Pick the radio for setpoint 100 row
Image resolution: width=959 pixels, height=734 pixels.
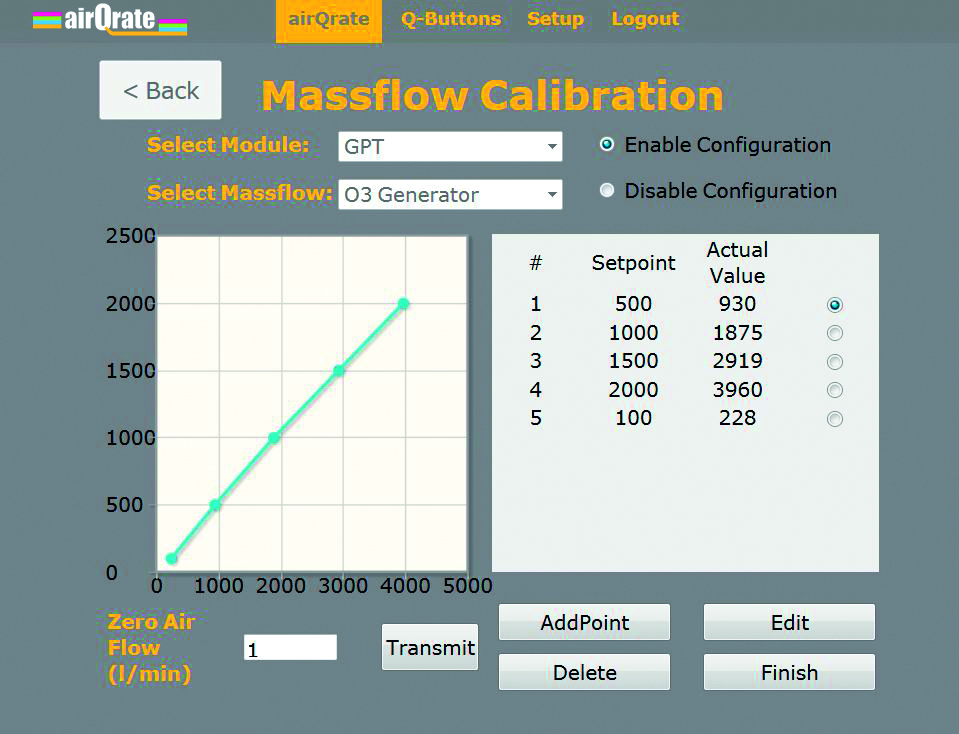click(835, 418)
